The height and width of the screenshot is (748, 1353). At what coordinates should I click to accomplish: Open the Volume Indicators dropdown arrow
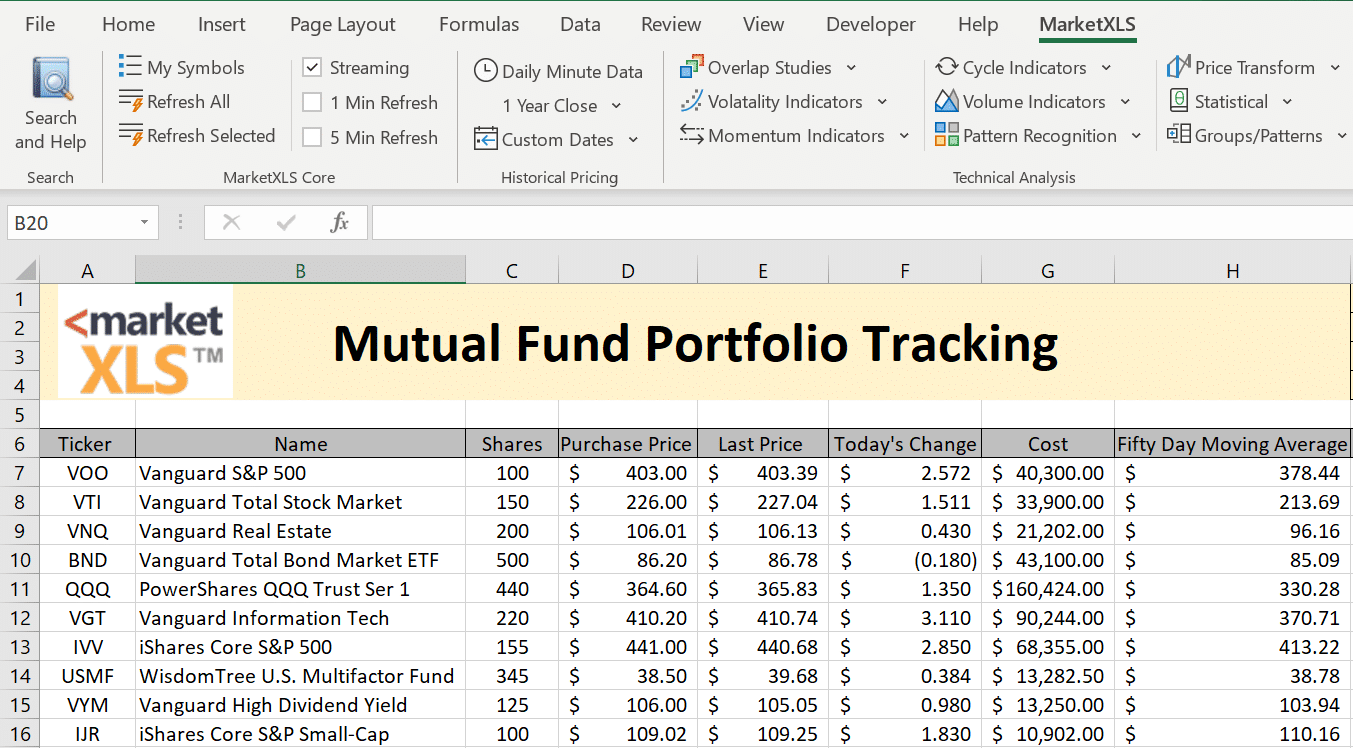point(1125,102)
